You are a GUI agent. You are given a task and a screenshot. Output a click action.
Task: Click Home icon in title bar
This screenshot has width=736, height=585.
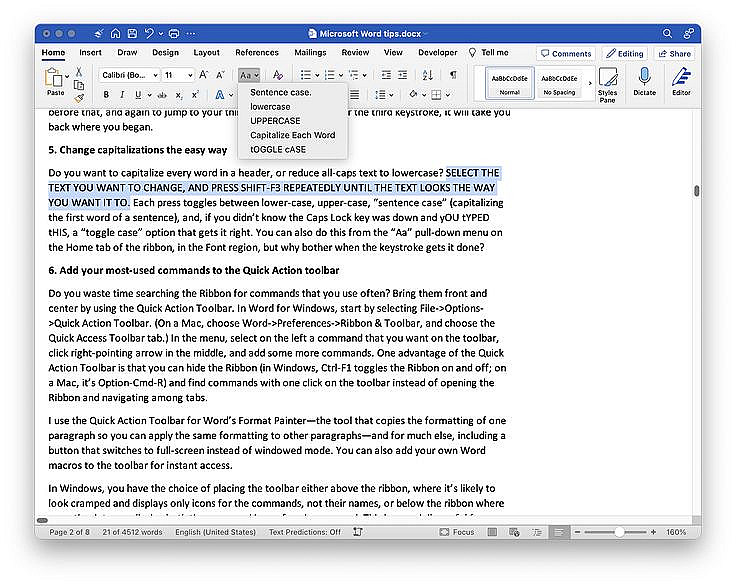tap(115, 33)
